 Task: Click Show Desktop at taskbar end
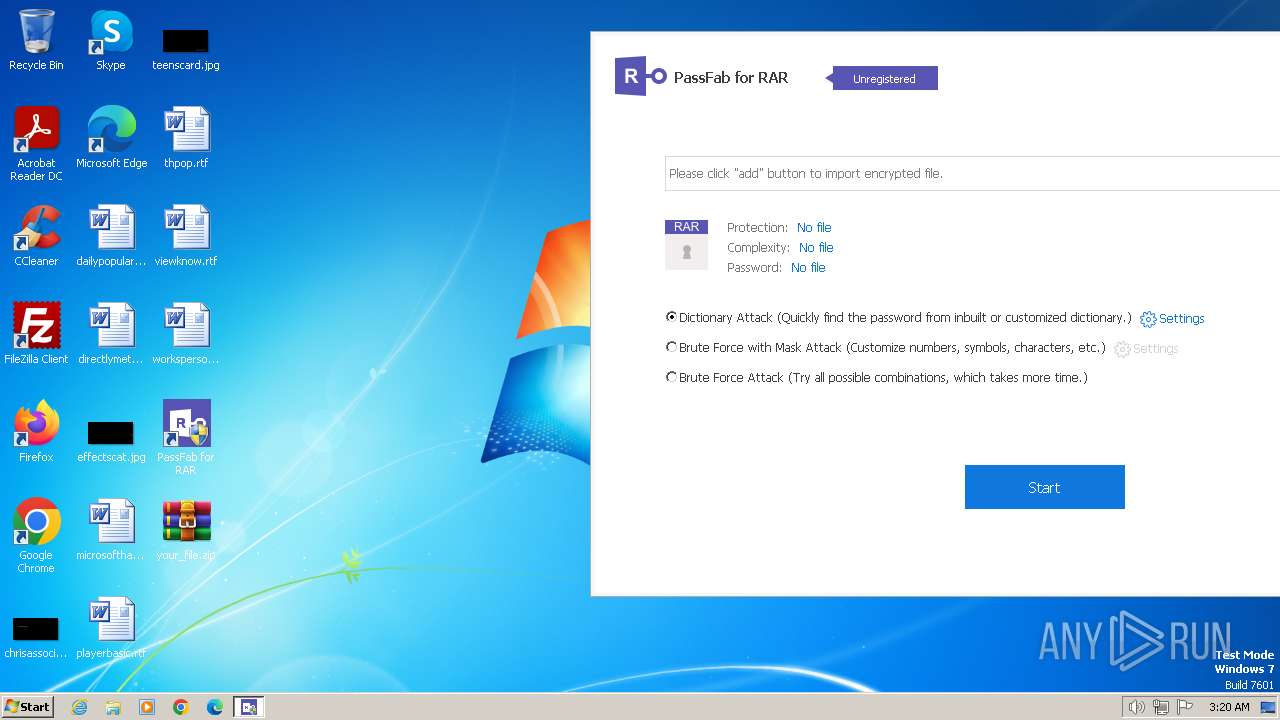1269,707
